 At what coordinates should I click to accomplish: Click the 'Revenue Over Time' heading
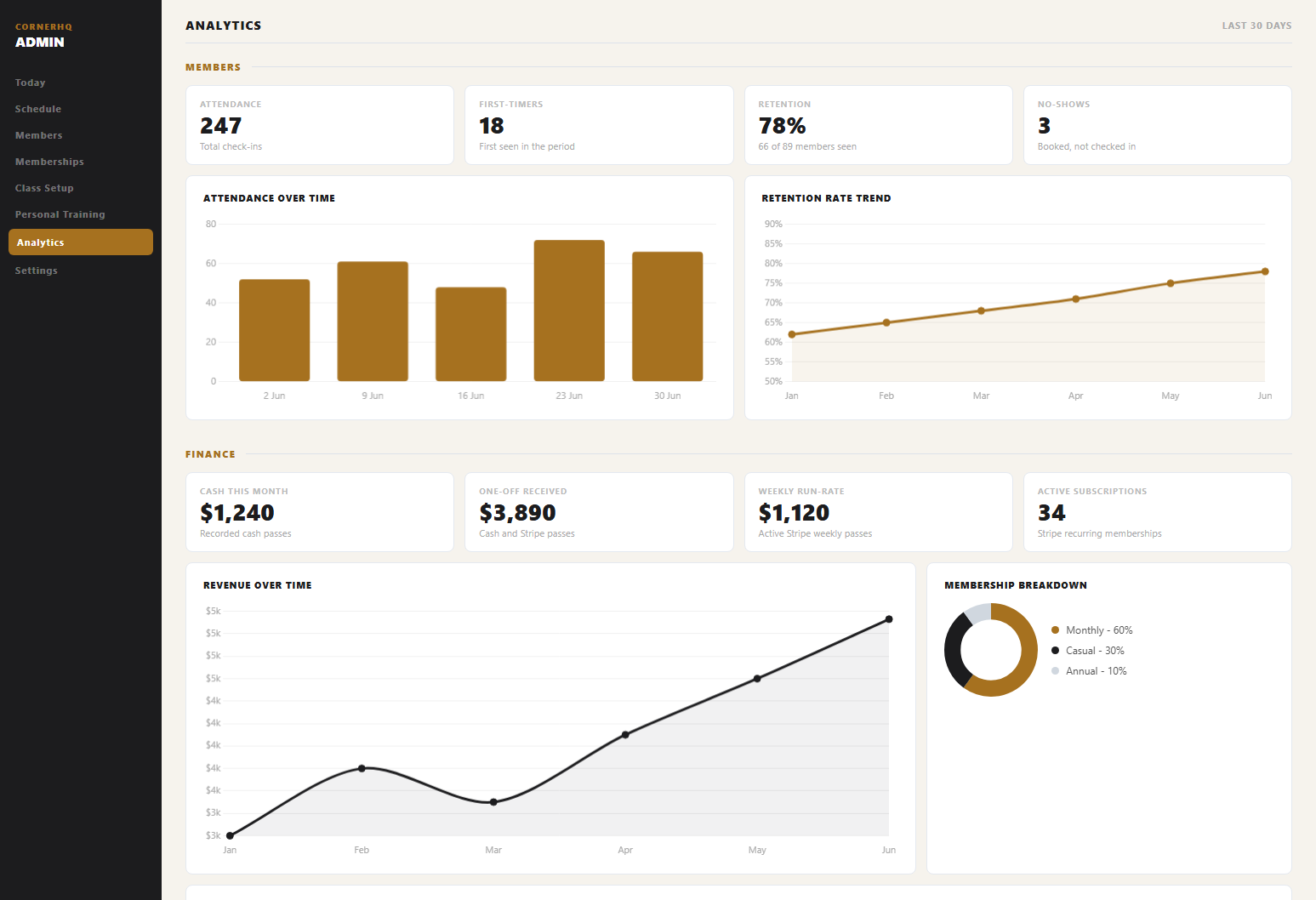click(x=257, y=585)
